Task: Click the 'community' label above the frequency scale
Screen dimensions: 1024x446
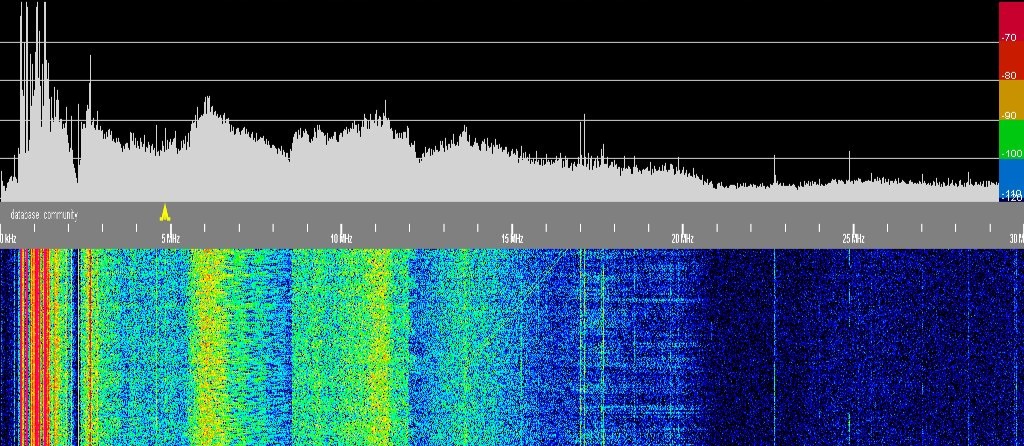Action: tap(60, 215)
